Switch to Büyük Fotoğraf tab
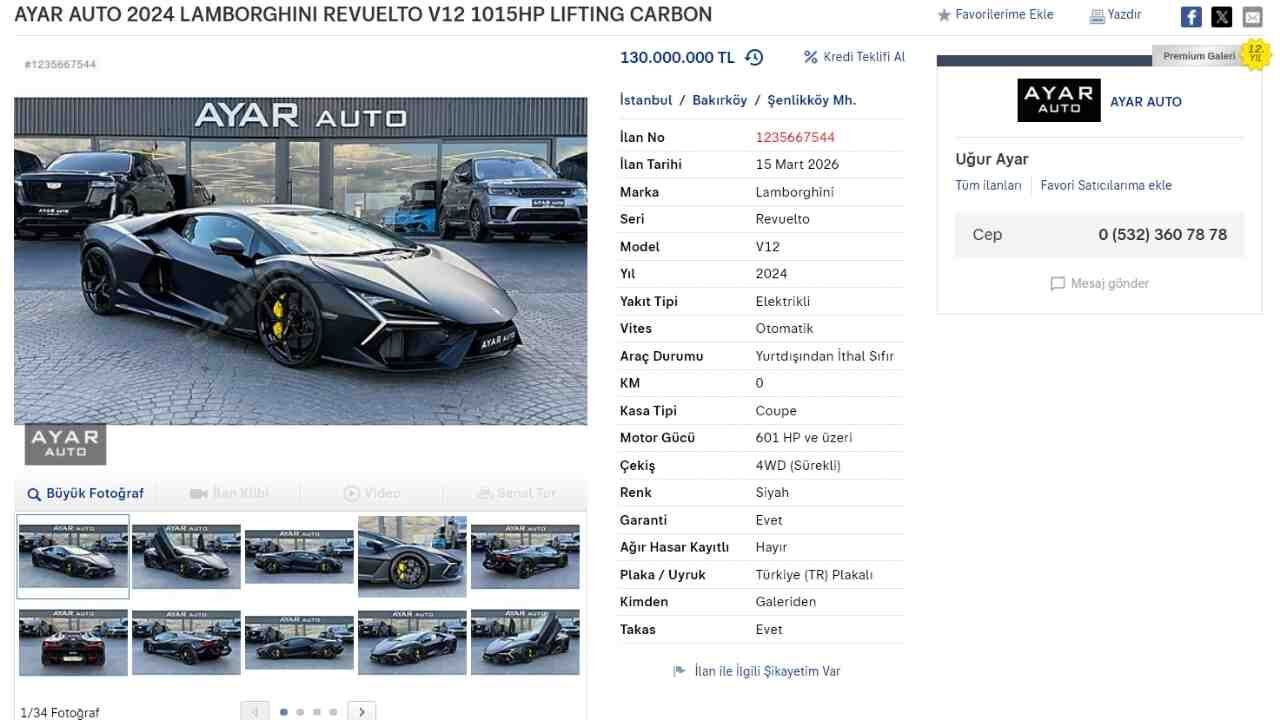This screenshot has width=1280, height=720. (86, 493)
